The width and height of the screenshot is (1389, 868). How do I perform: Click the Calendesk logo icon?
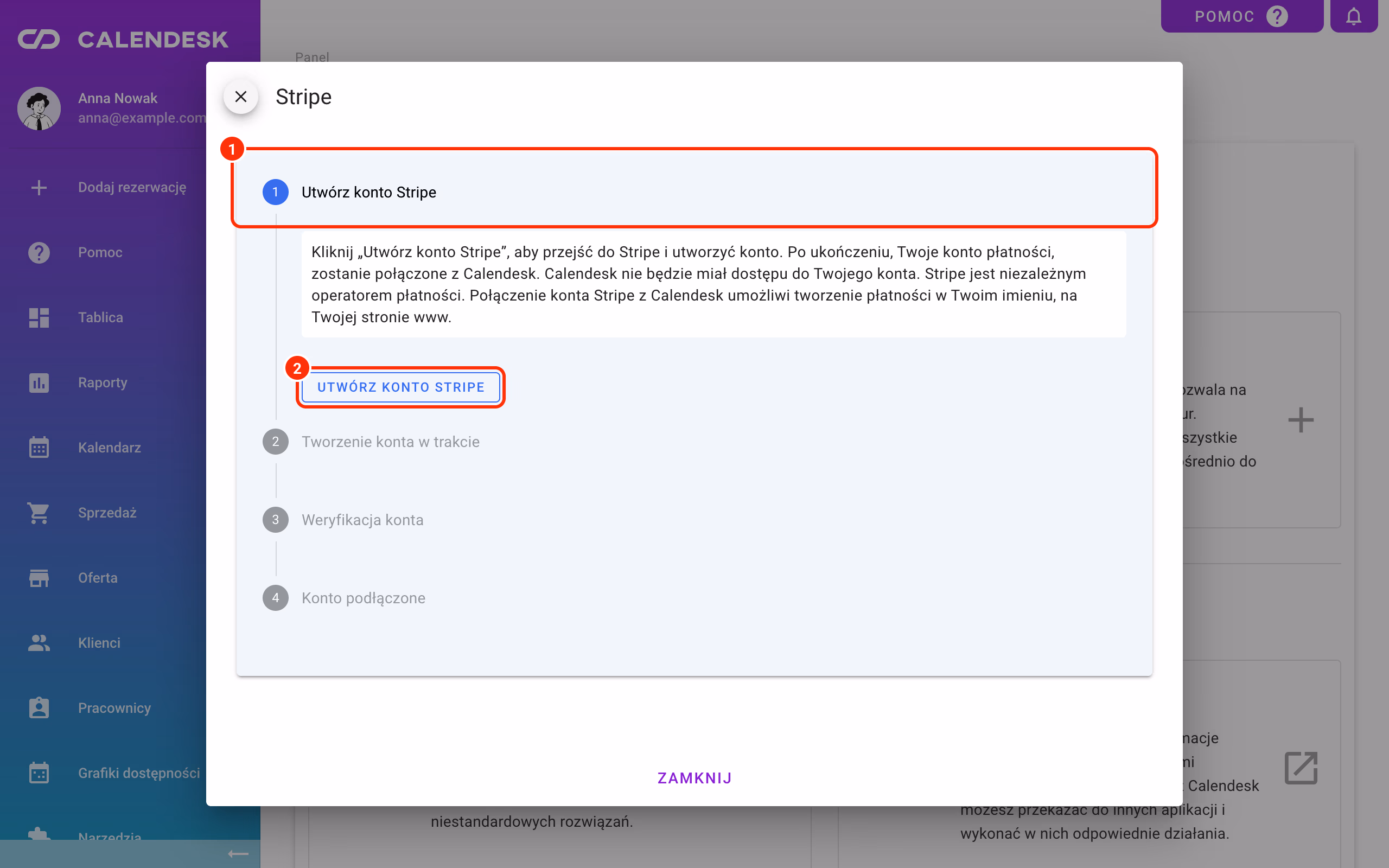[39, 39]
